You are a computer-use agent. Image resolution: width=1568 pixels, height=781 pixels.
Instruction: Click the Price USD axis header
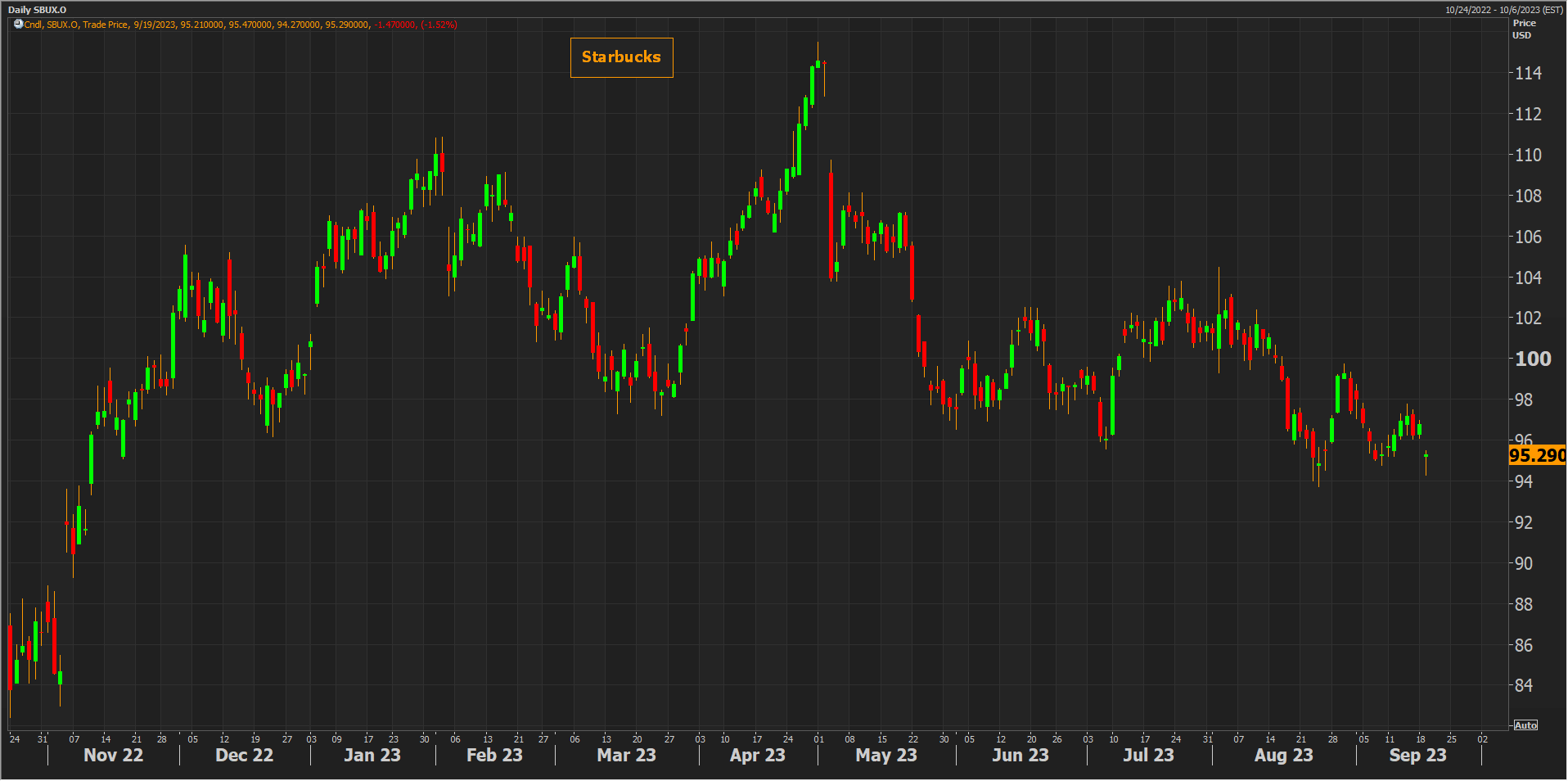pyautogui.click(x=1524, y=29)
